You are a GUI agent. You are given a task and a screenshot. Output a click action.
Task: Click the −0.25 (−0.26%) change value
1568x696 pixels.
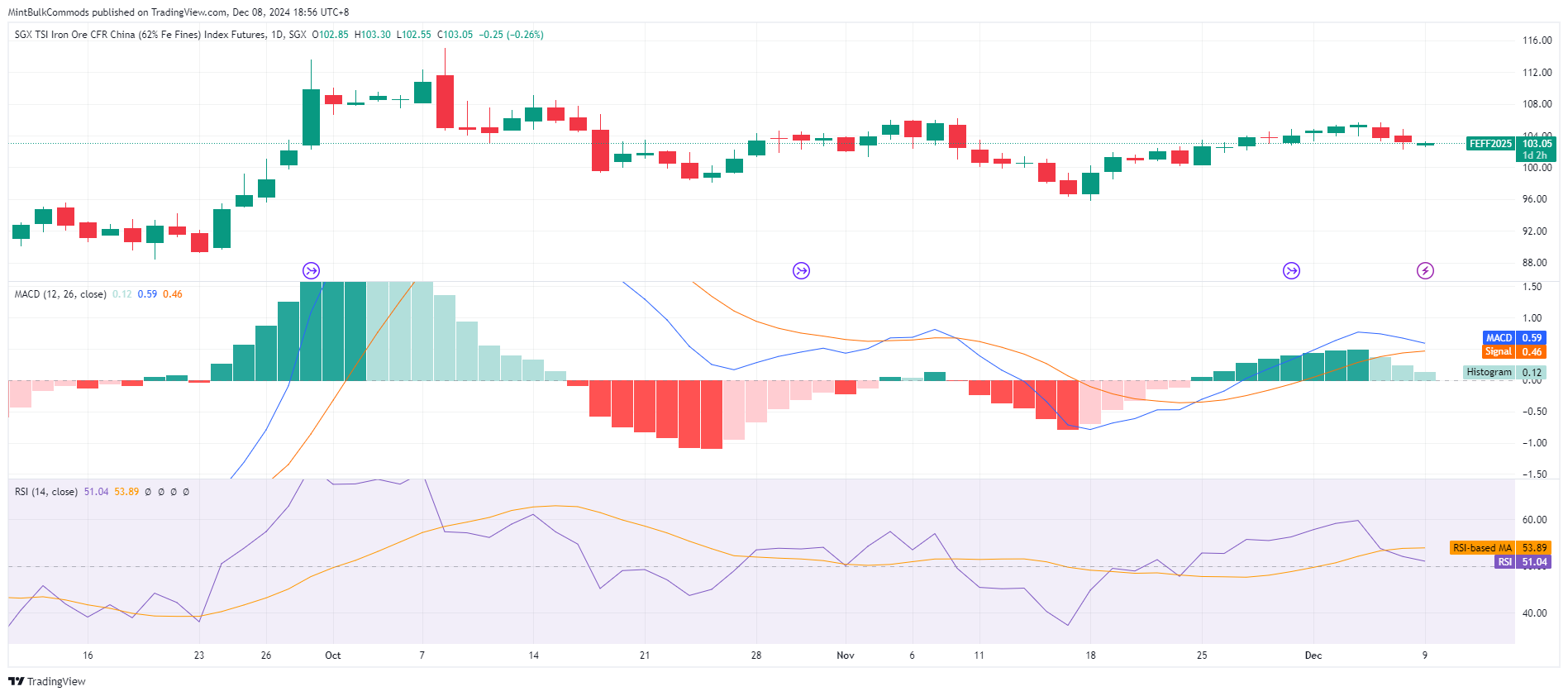(512, 35)
